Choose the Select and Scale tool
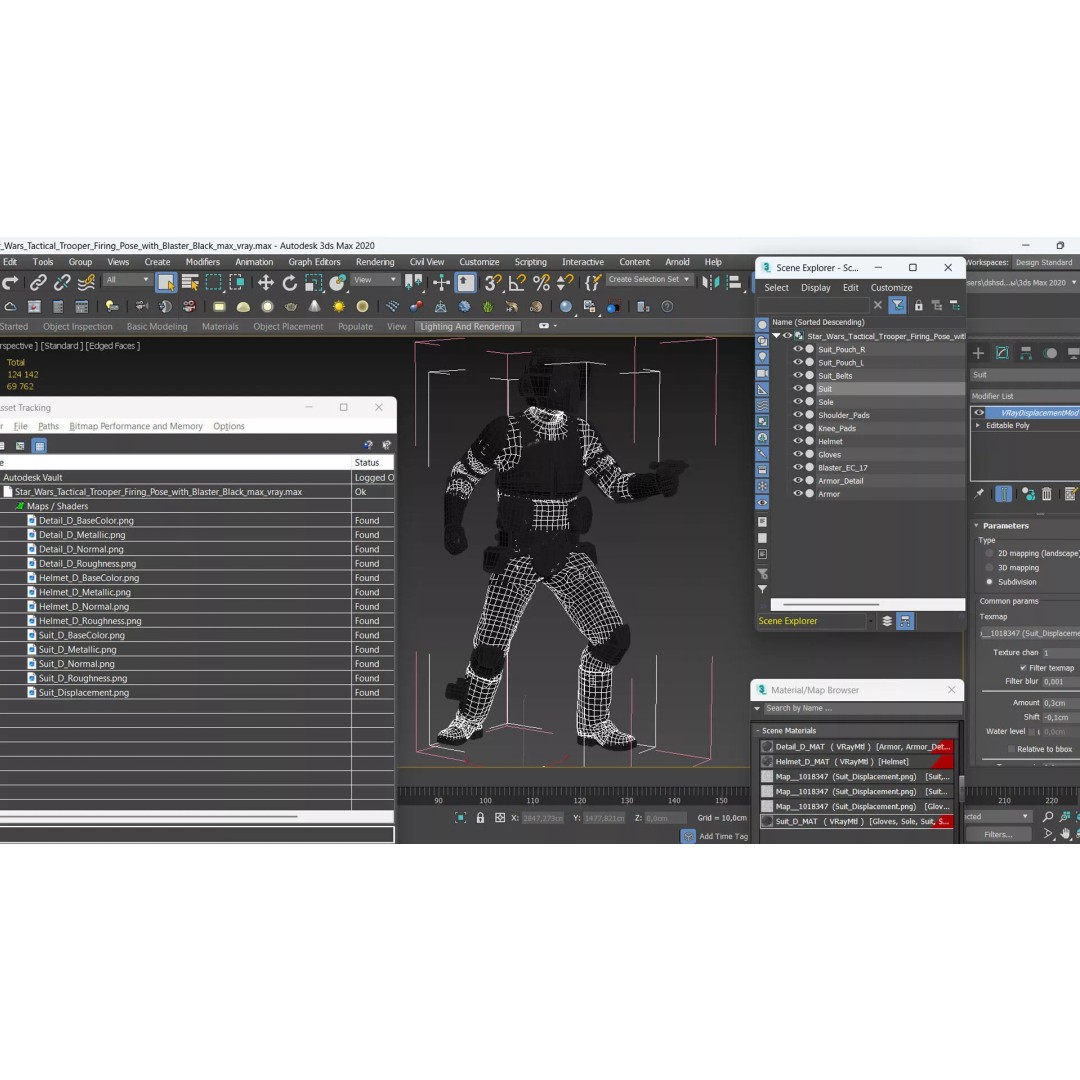 313,282
